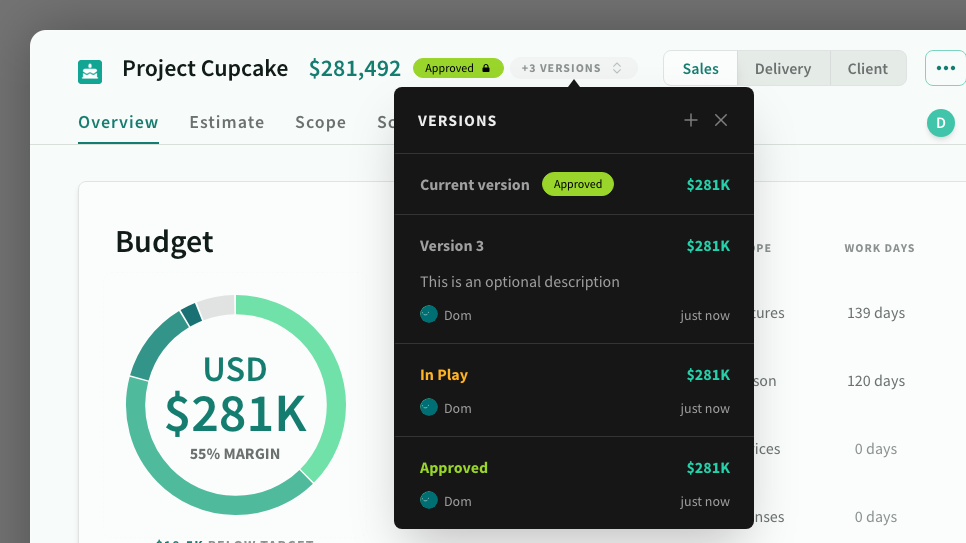Close the Versions popup panel
966x543 pixels.
[721, 121]
